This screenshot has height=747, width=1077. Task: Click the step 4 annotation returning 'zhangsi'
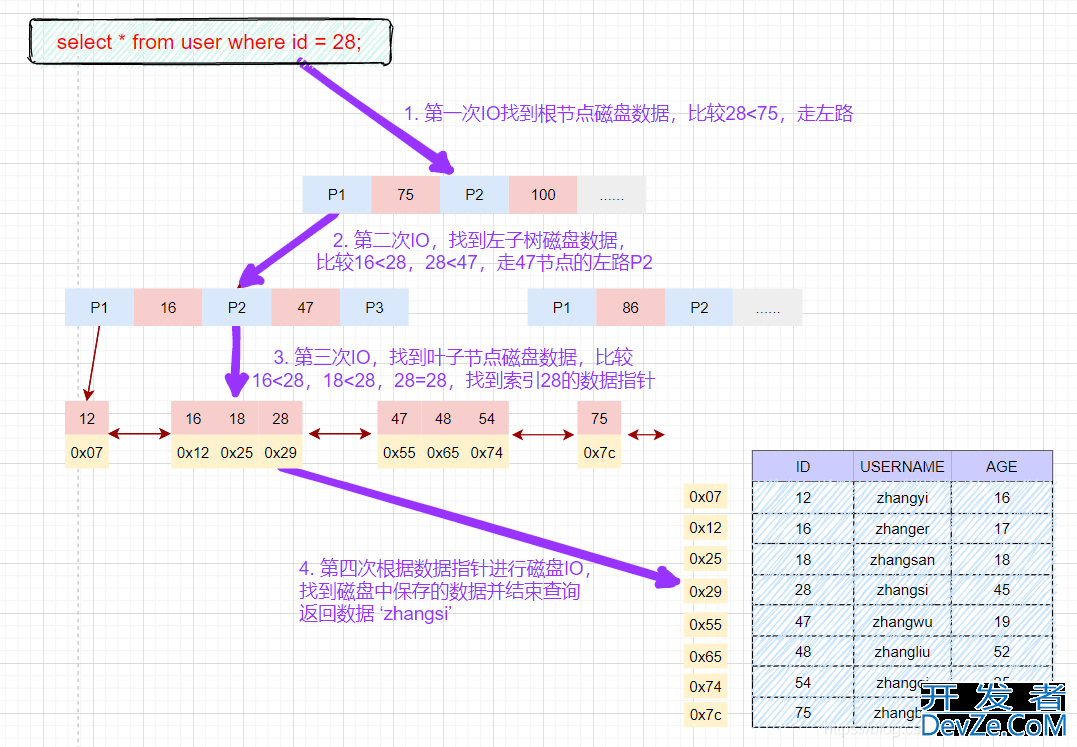(444, 590)
